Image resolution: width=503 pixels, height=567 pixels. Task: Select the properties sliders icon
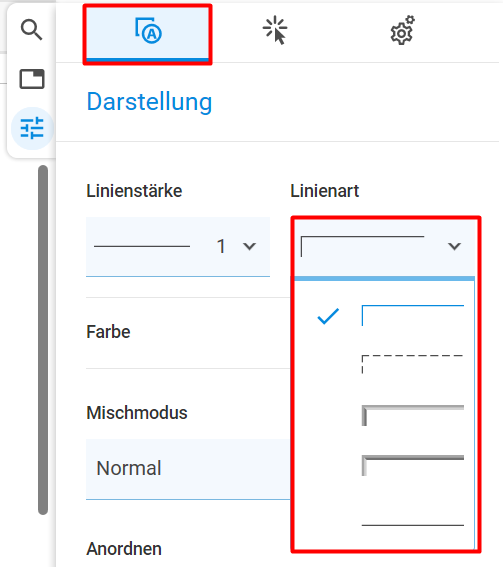click(x=32, y=128)
